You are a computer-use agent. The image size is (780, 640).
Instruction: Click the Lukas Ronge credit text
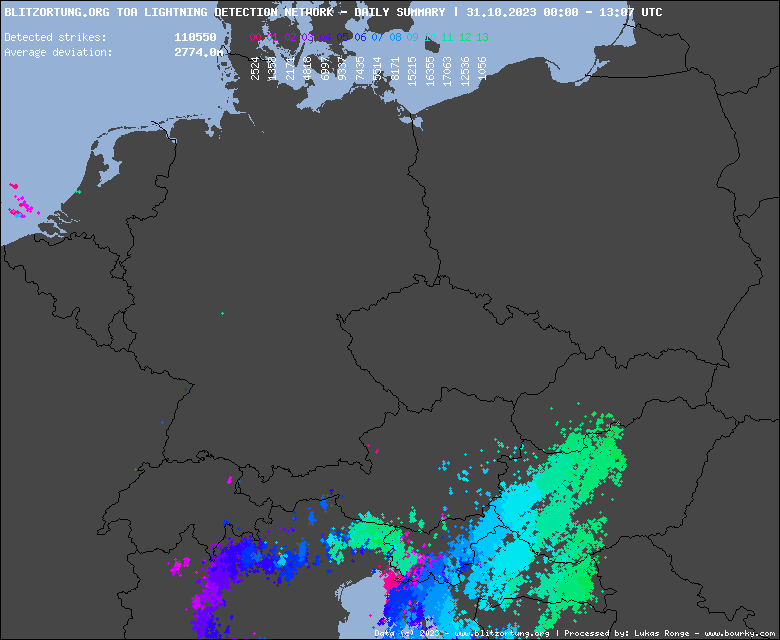click(x=660, y=633)
